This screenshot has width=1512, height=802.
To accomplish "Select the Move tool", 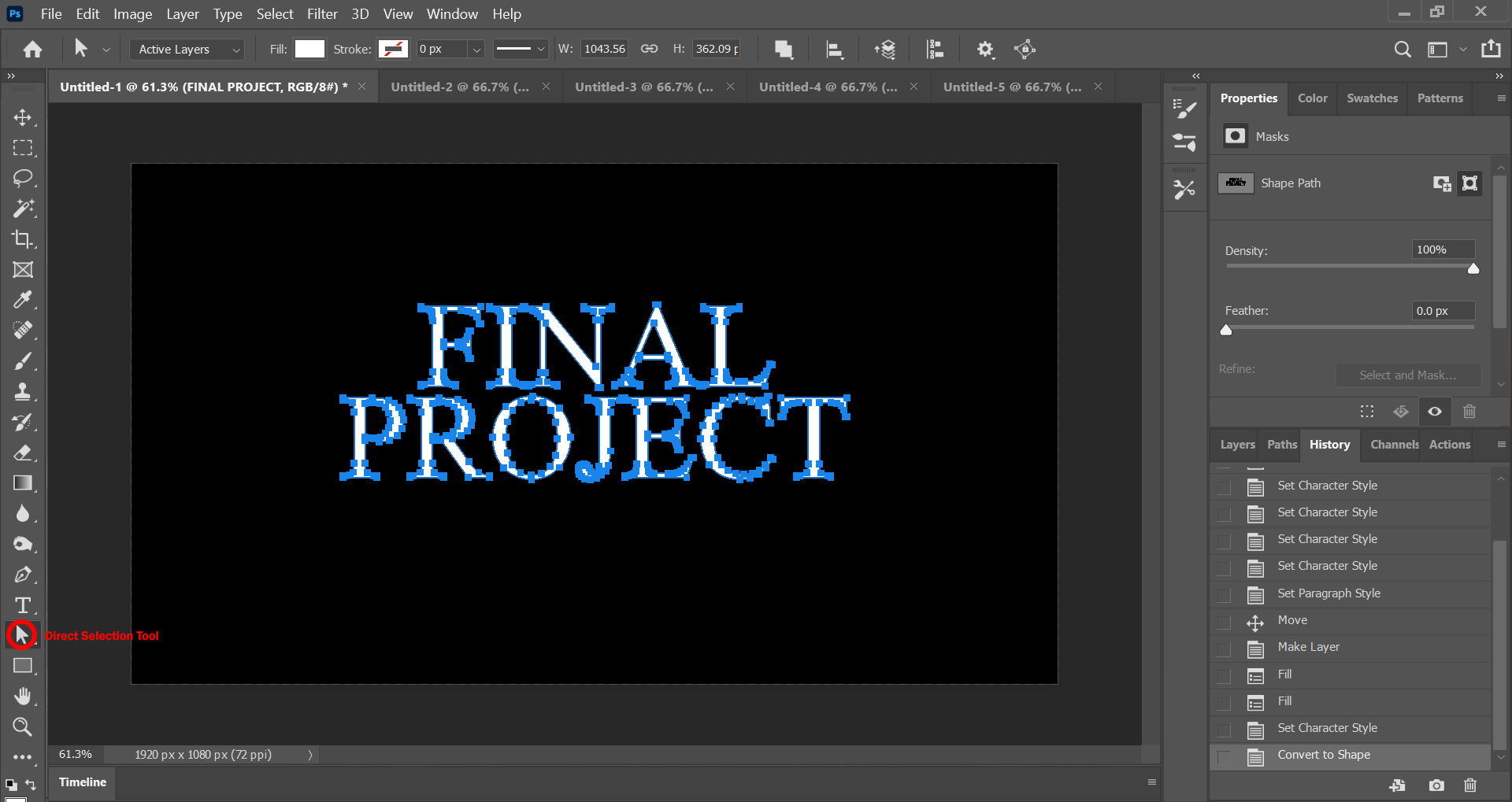I will [x=22, y=117].
